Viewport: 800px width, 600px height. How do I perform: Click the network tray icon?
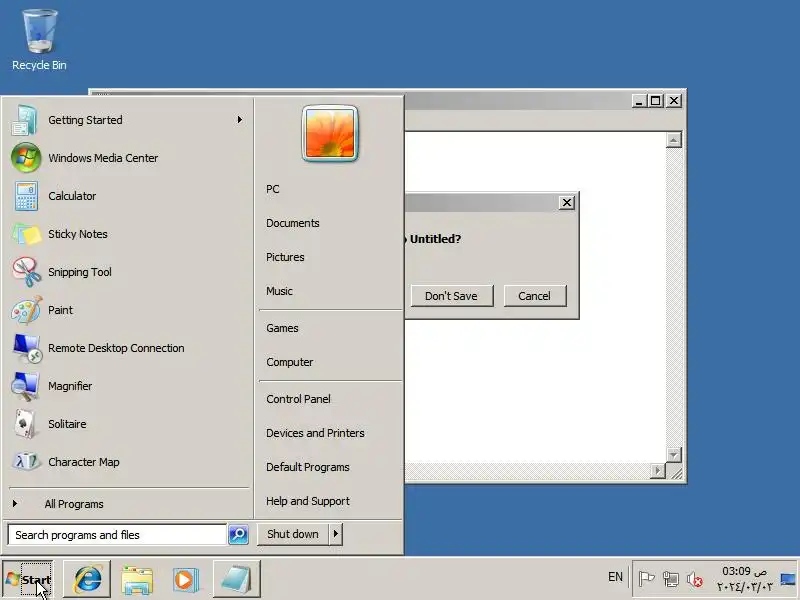click(x=670, y=579)
